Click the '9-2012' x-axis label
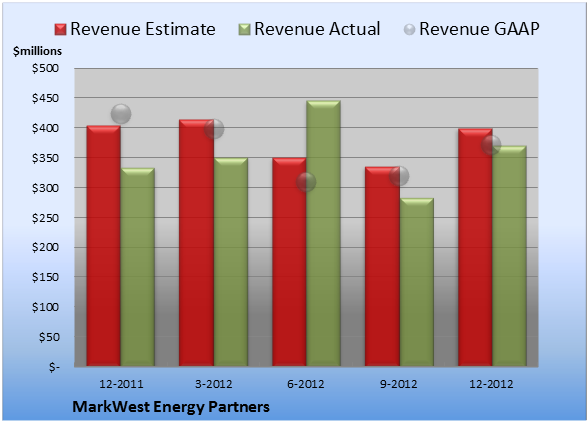588x422 pixels. pyautogui.click(x=399, y=384)
